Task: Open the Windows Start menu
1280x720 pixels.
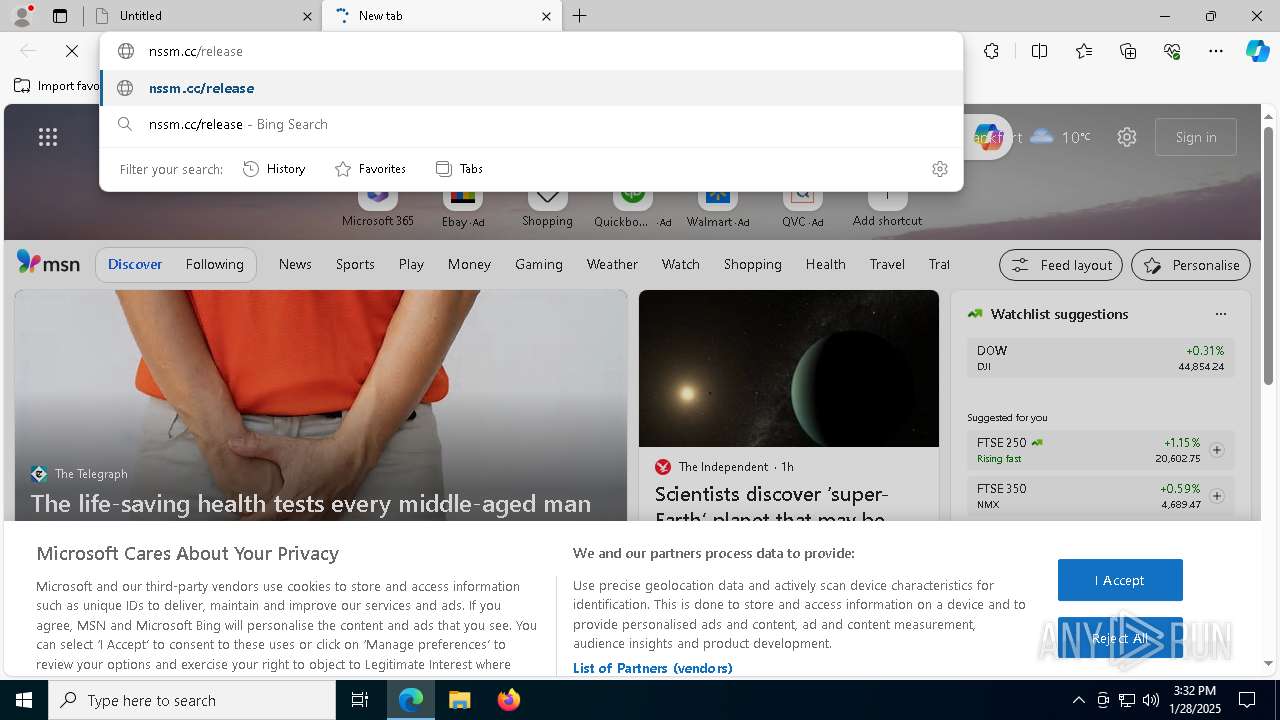Action: 24,700
